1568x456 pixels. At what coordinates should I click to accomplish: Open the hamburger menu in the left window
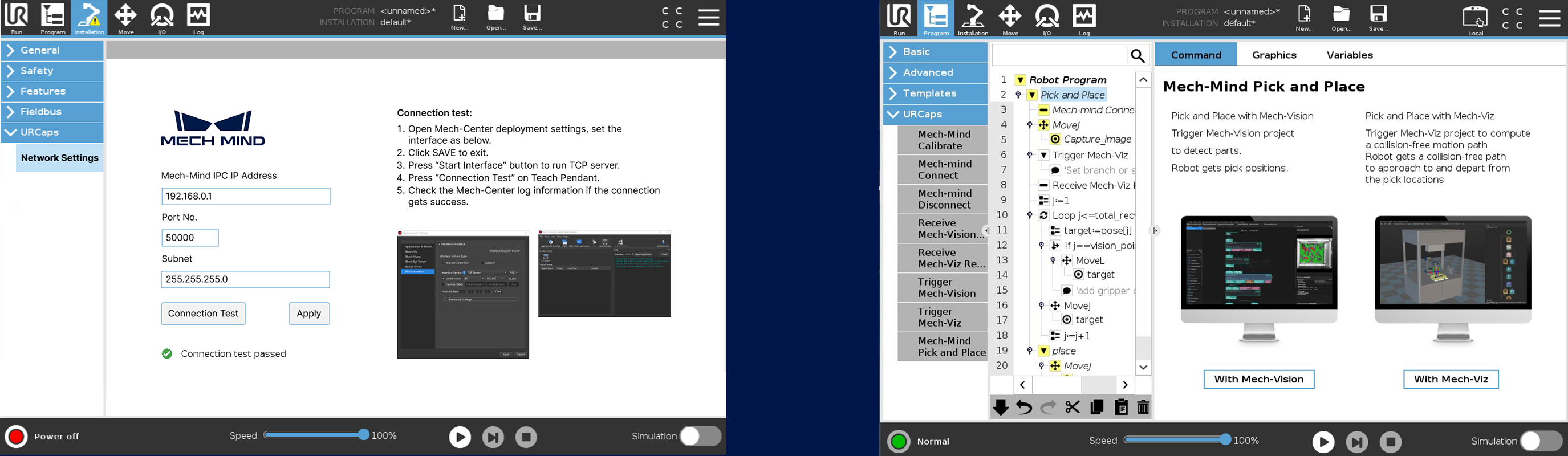click(709, 17)
